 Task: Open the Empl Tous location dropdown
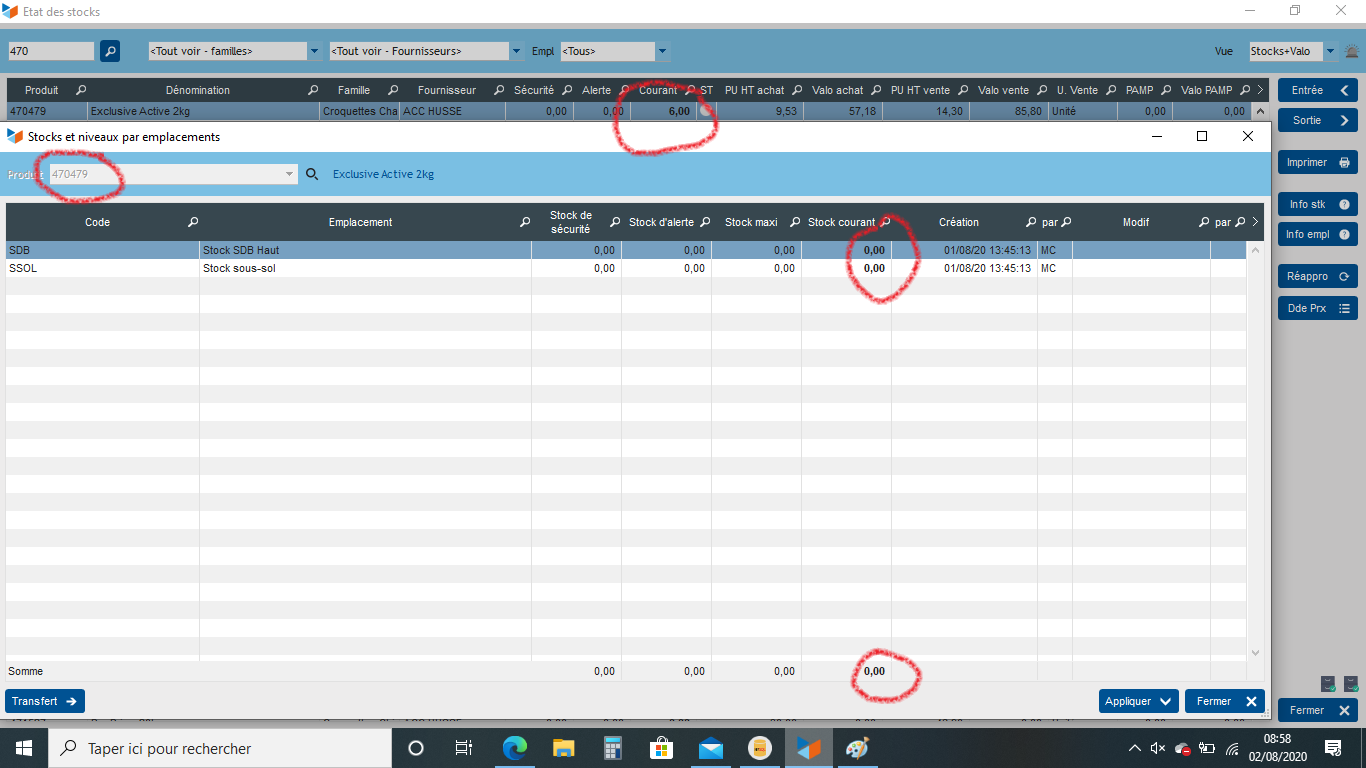tap(662, 51)
